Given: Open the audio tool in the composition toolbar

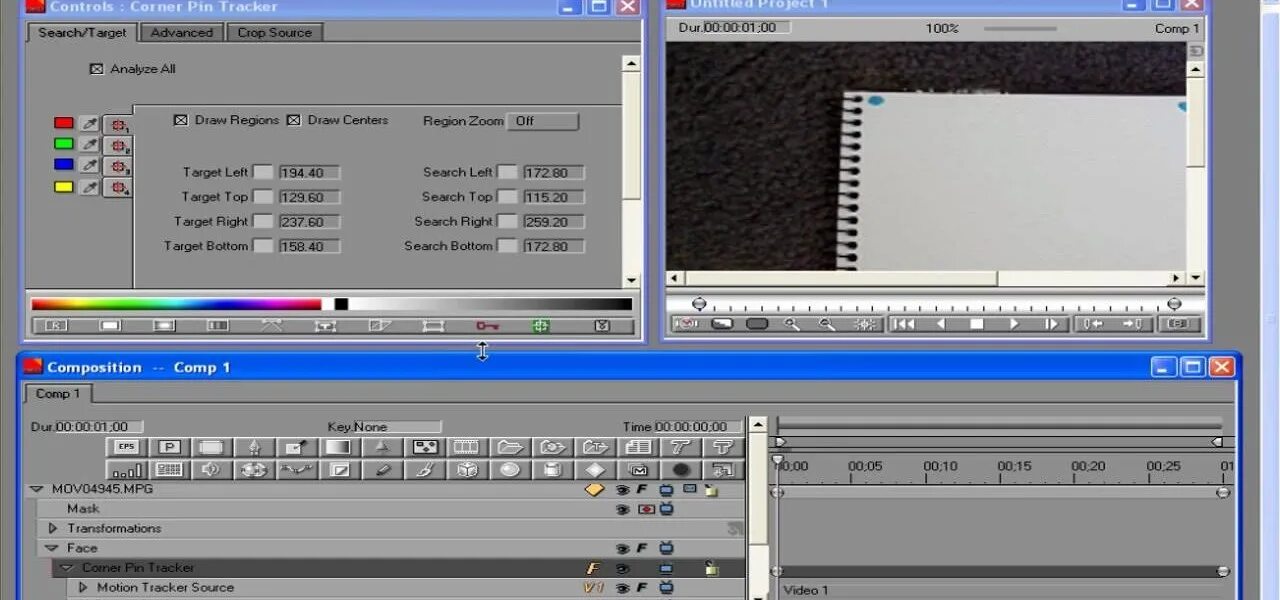Looking at the screenshot, I should point(210,469).
